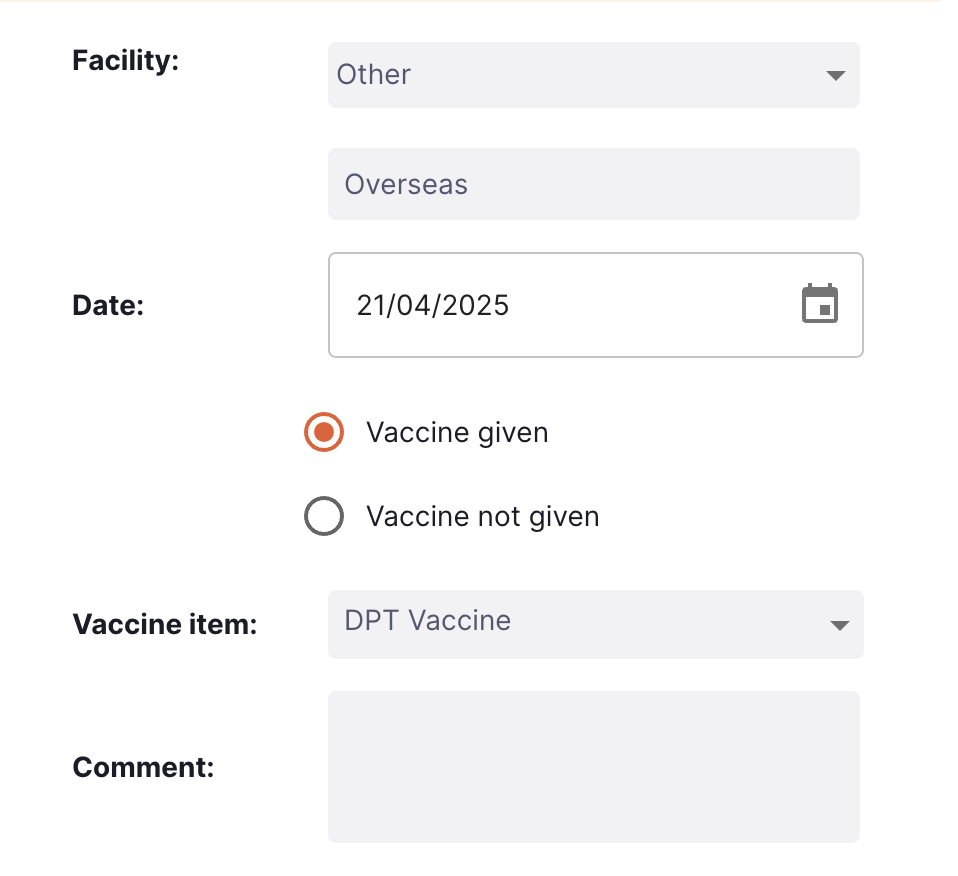Viewport: 958px width, 876px height.
Task: Click the Overseas facility text field
Action: coord(594,184)
